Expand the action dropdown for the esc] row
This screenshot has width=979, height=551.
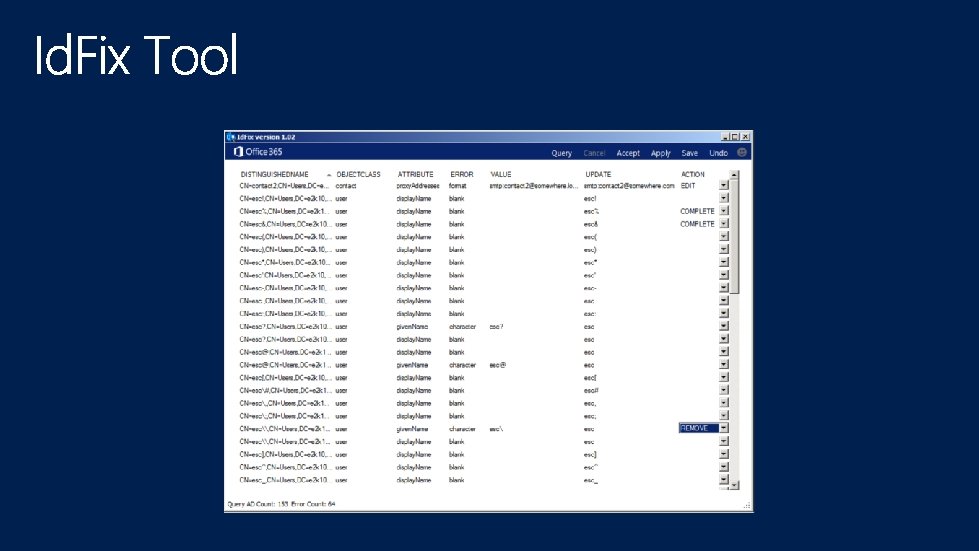(x=724, y=454)
